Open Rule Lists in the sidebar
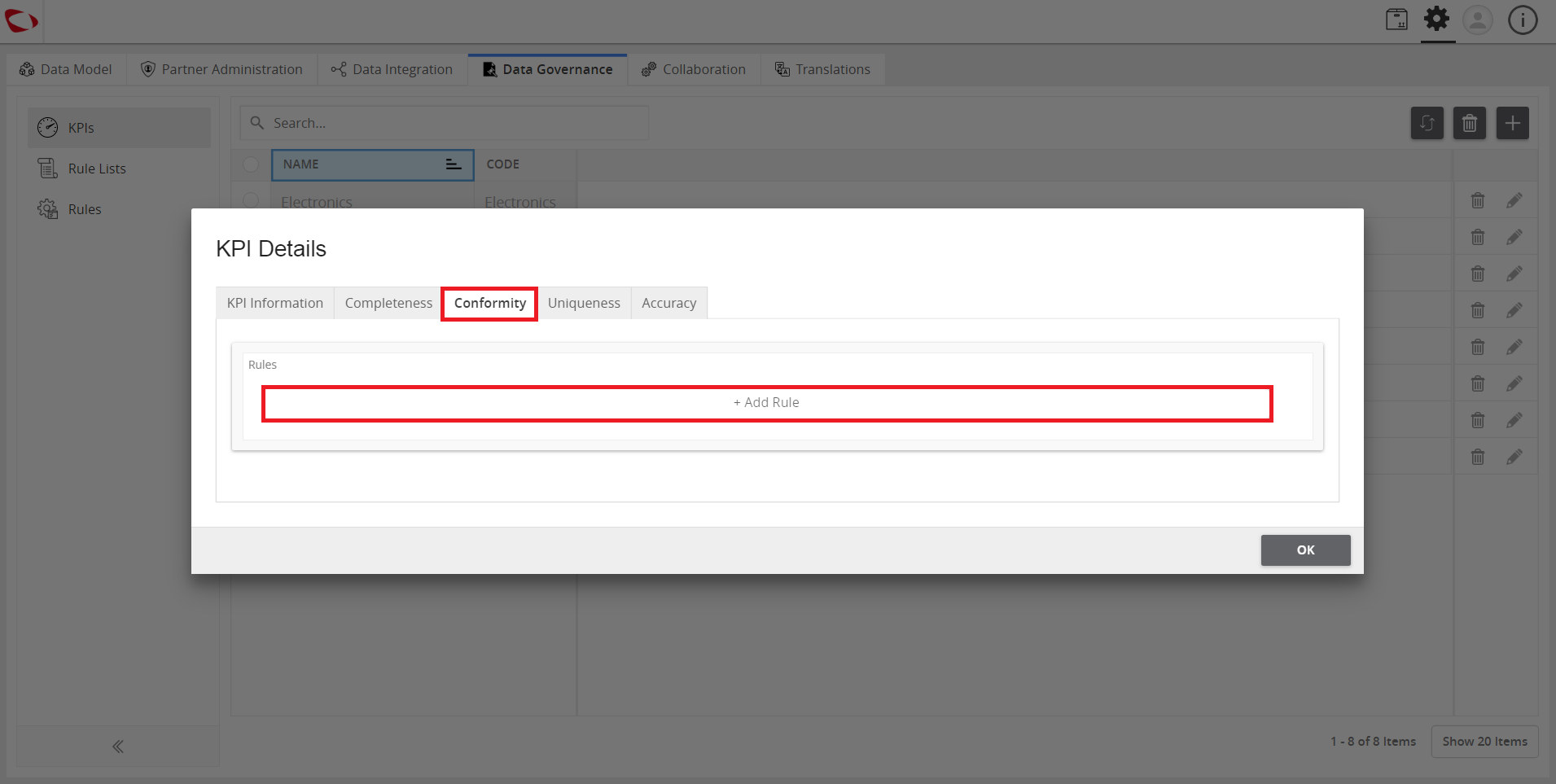The height and width of the screenshot is (784, 1556). (119, 169)
